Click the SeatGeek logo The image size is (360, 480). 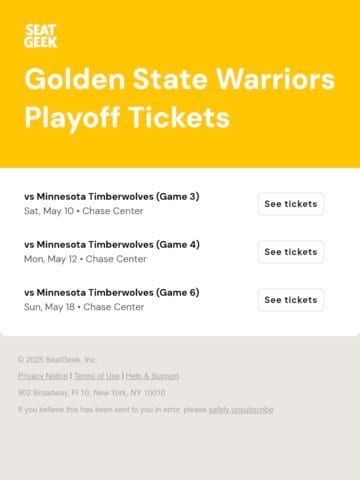click(x=41, y=36)
